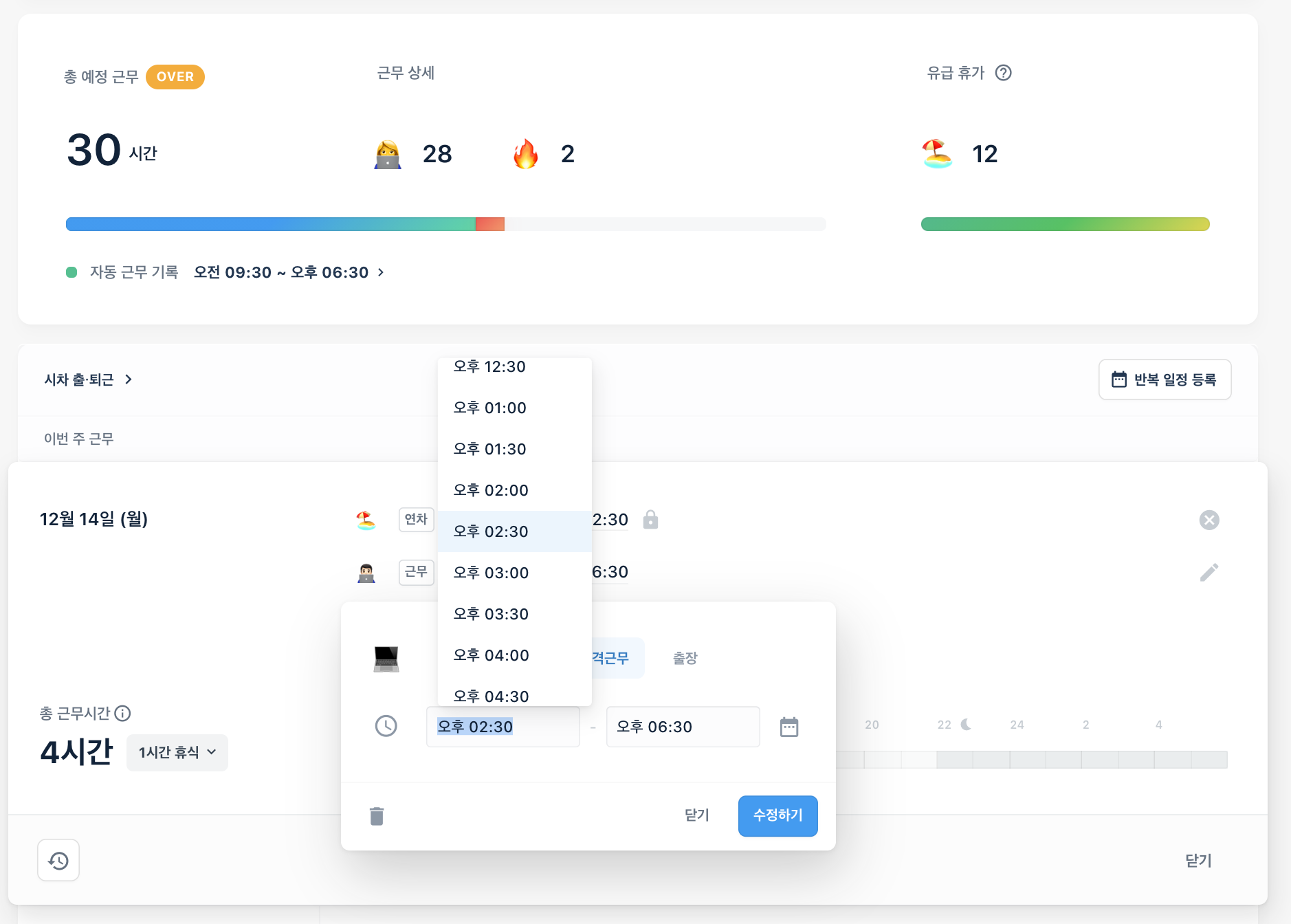Expand the 시차 출·퇴근 chevron
This screenshot has width=1291, height=924.
click(x=129, y=379)
